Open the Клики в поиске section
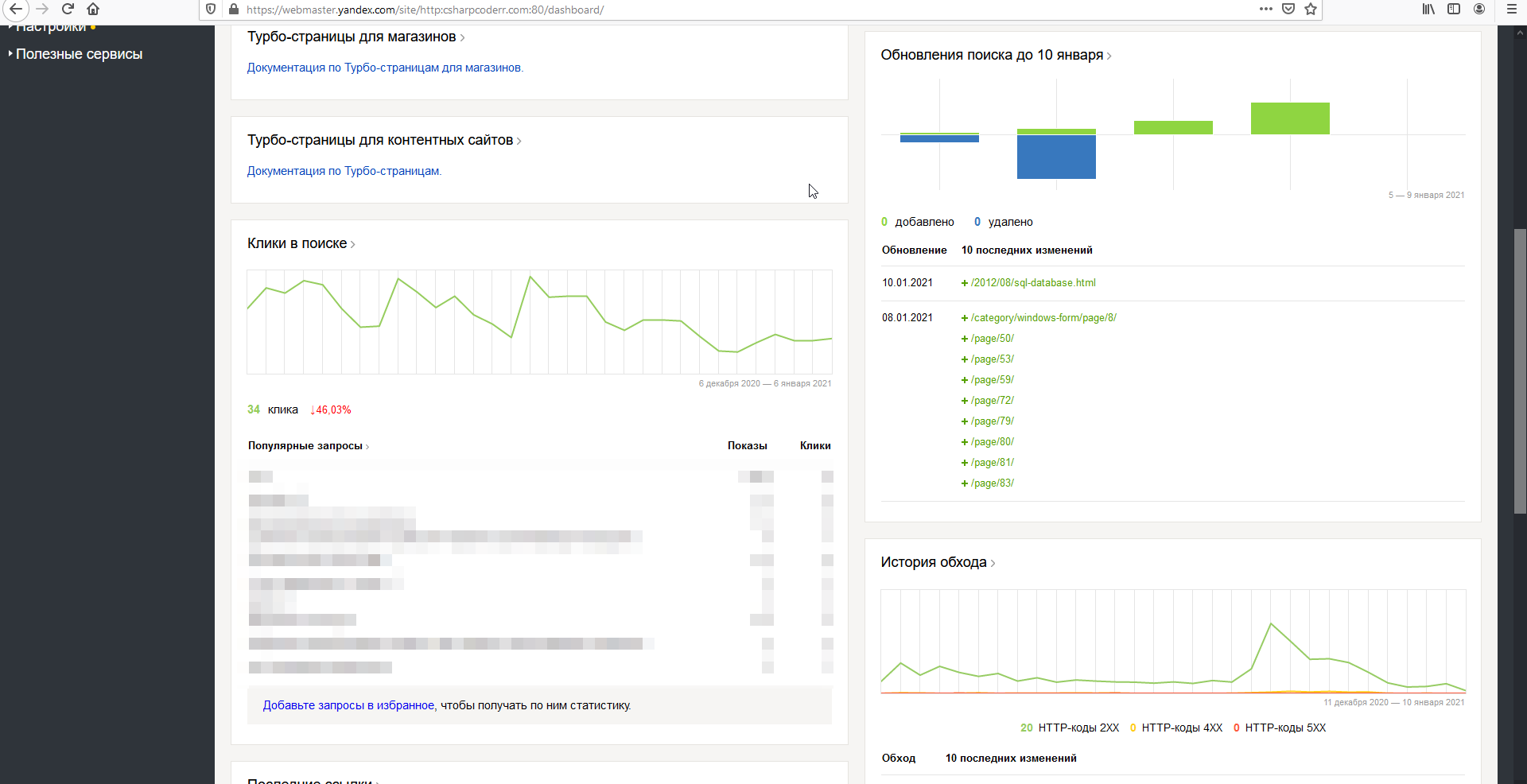 tap(297, 243)
